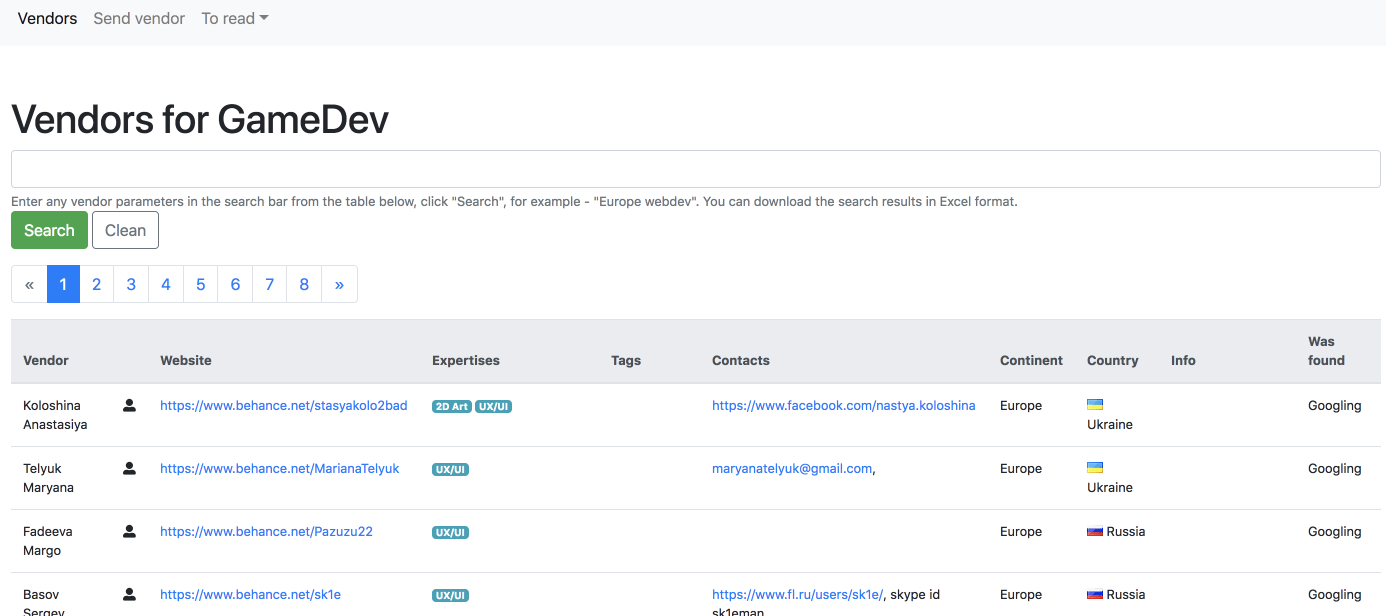This screenshot has width=1386, height=616.
Task: Open the 'To read' dropdown
Action: coord(234,18)
